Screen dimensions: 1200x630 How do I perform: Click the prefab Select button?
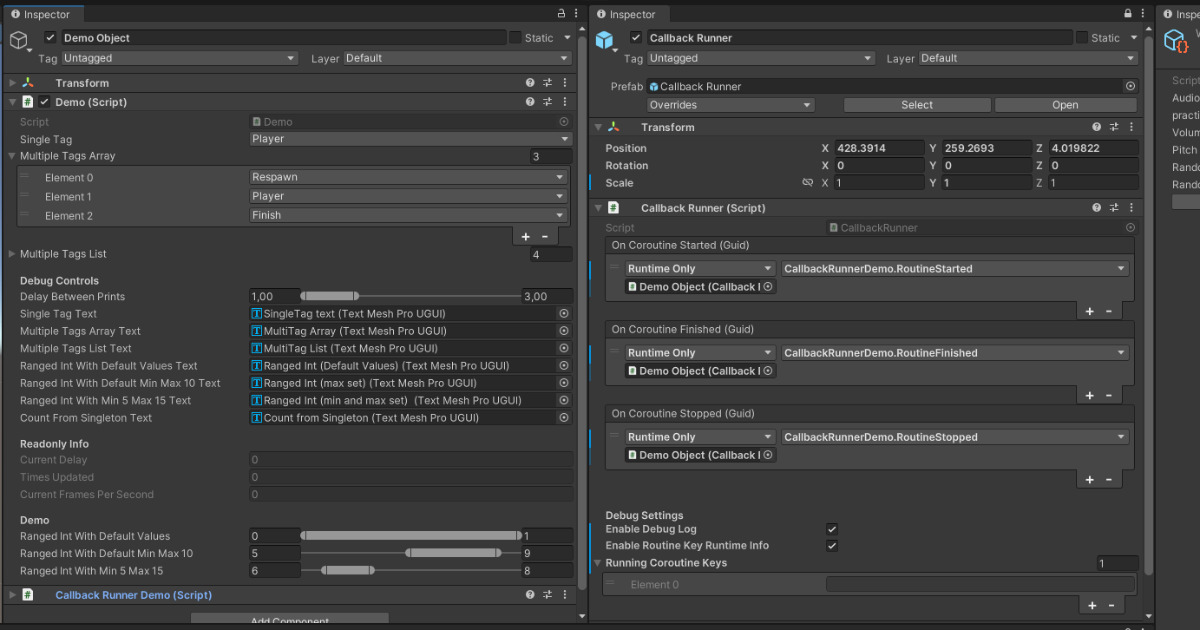point(917,105)
